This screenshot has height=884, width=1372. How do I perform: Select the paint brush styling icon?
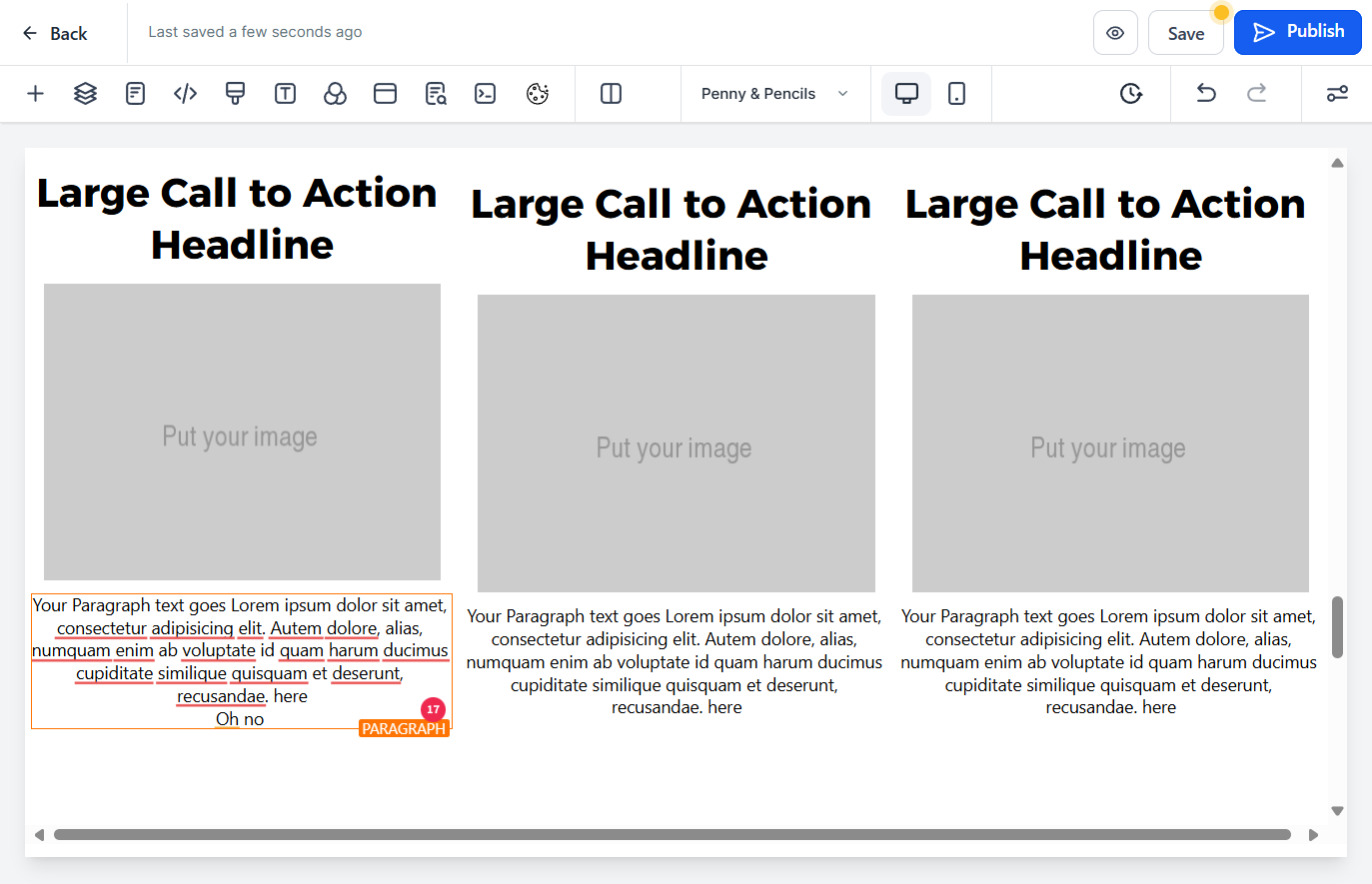(235, 94)
